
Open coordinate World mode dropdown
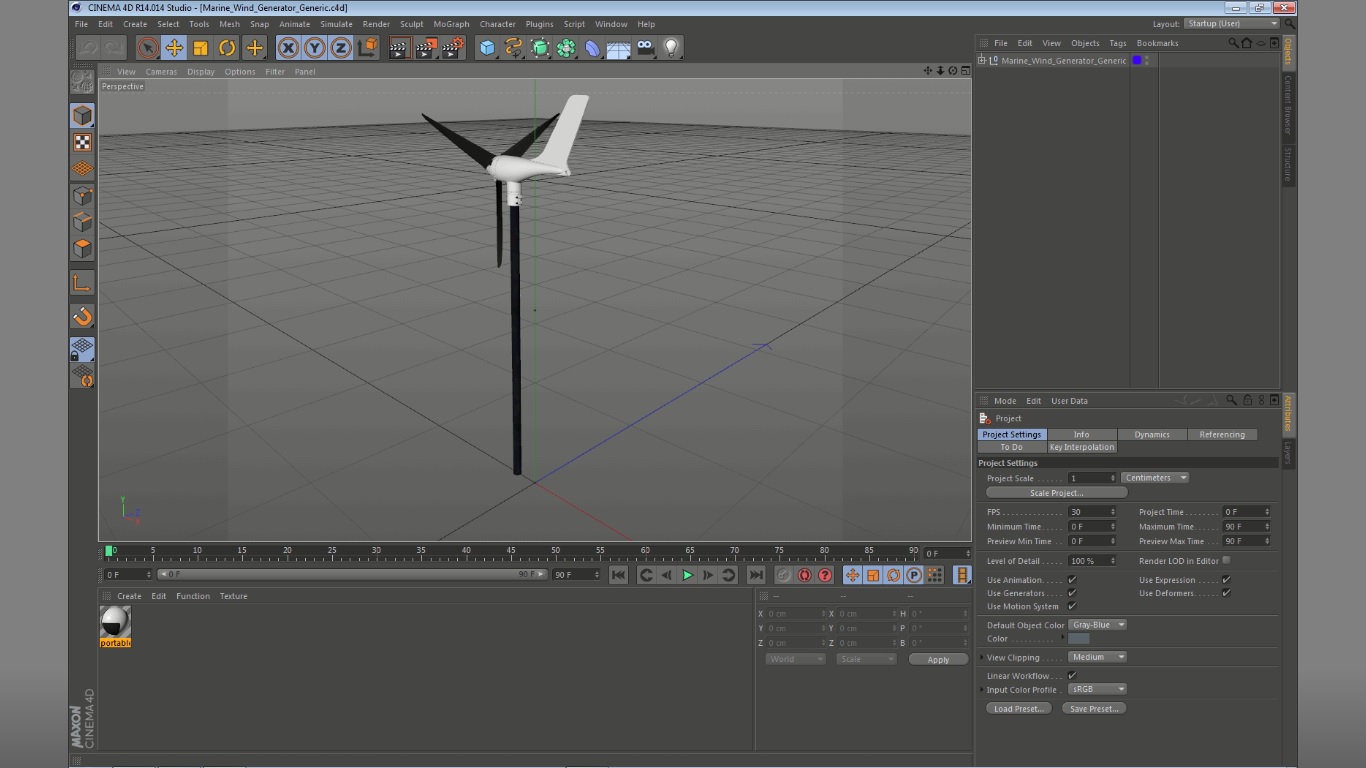tap(796, 659)
